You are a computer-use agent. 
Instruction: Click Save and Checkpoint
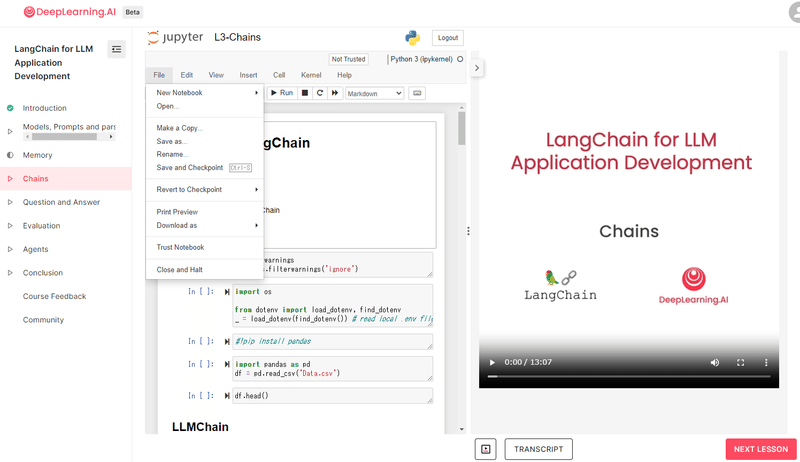pyautogui.click(x=205, y=168)
